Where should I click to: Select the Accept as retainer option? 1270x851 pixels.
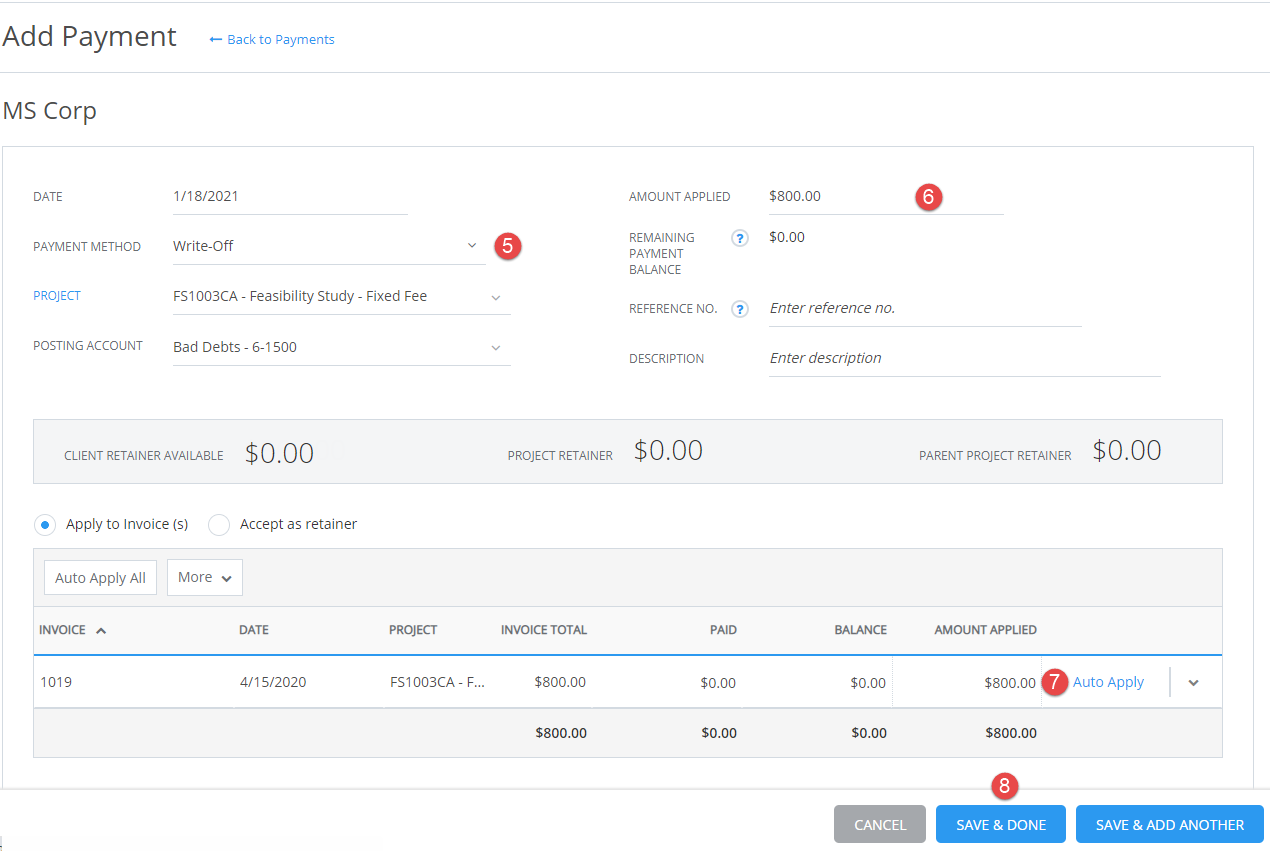[x=218, y=524]
